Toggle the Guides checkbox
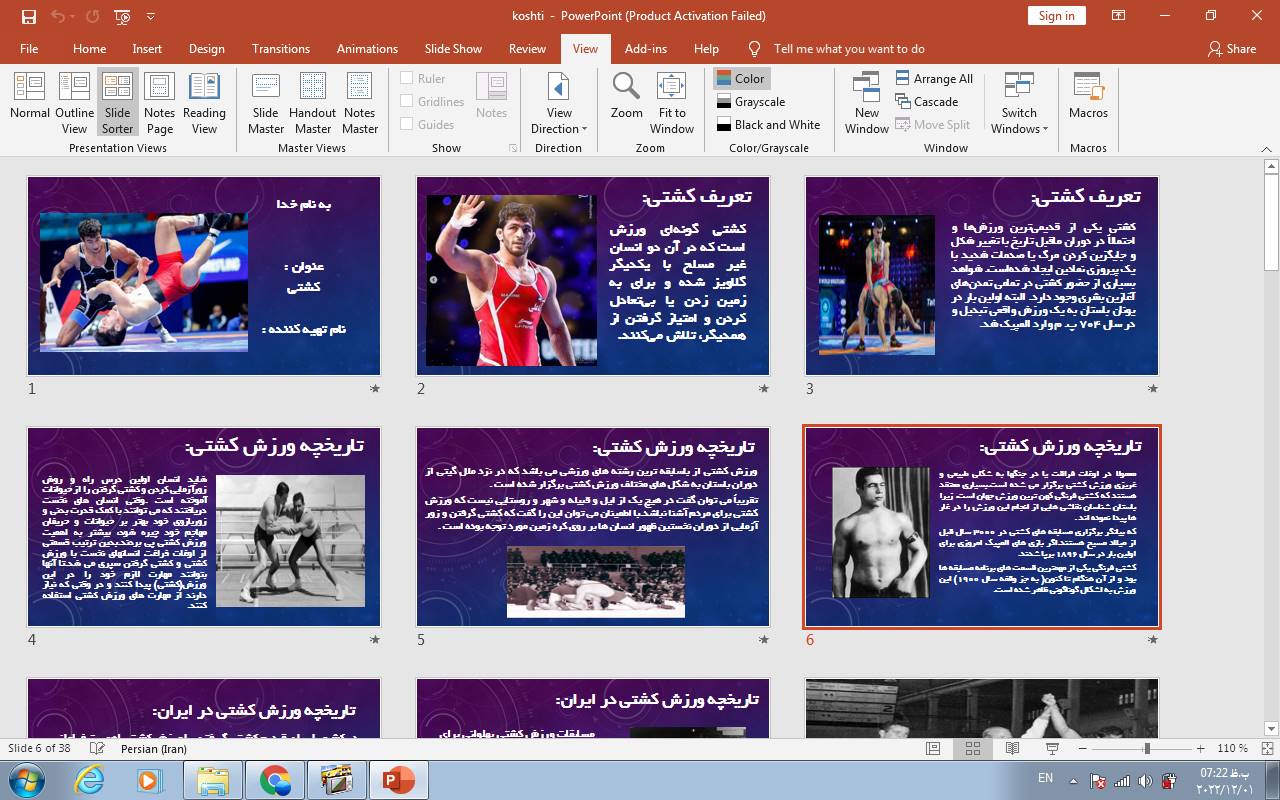Viewport: 1280px width, 800px height. click(407, 124)
